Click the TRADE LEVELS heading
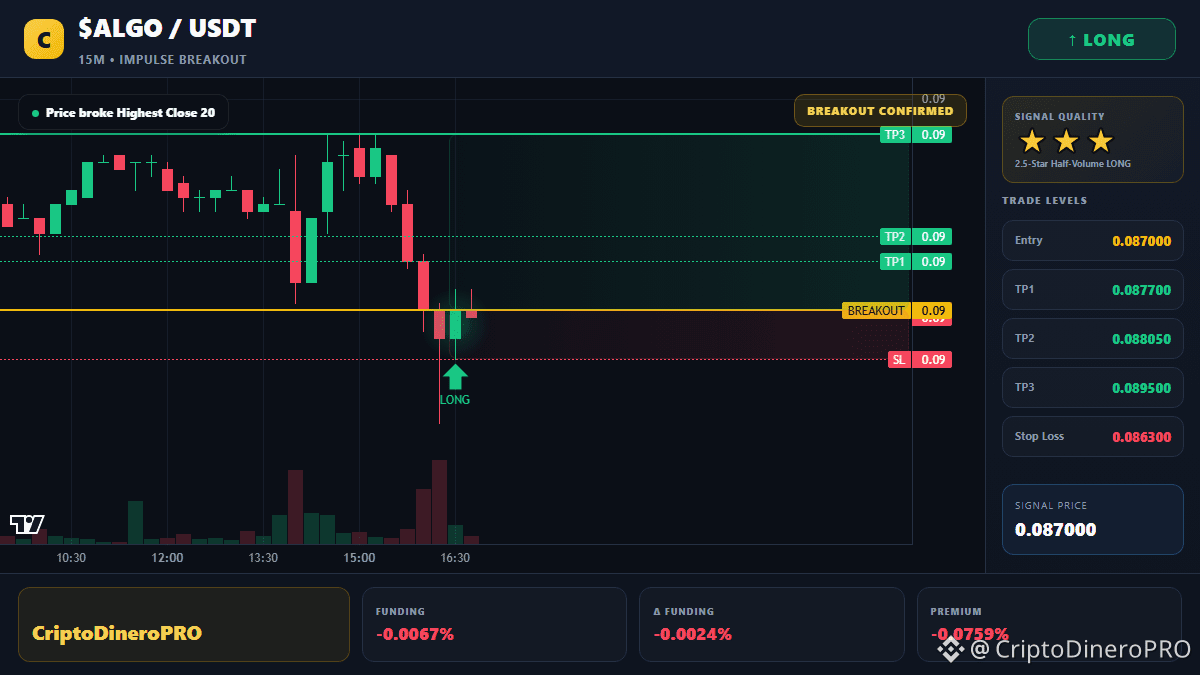Screen dimensions: 1200x675 [1044, 201]
